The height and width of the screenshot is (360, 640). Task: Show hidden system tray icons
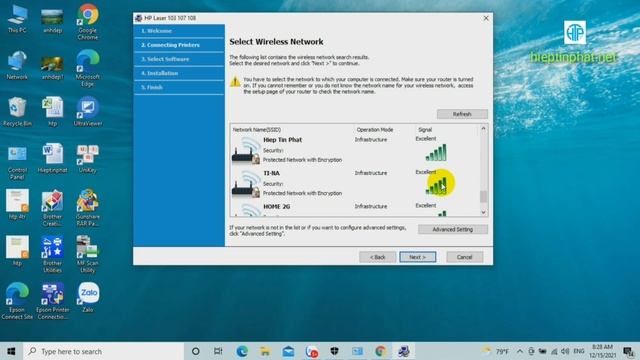point(520,351)
